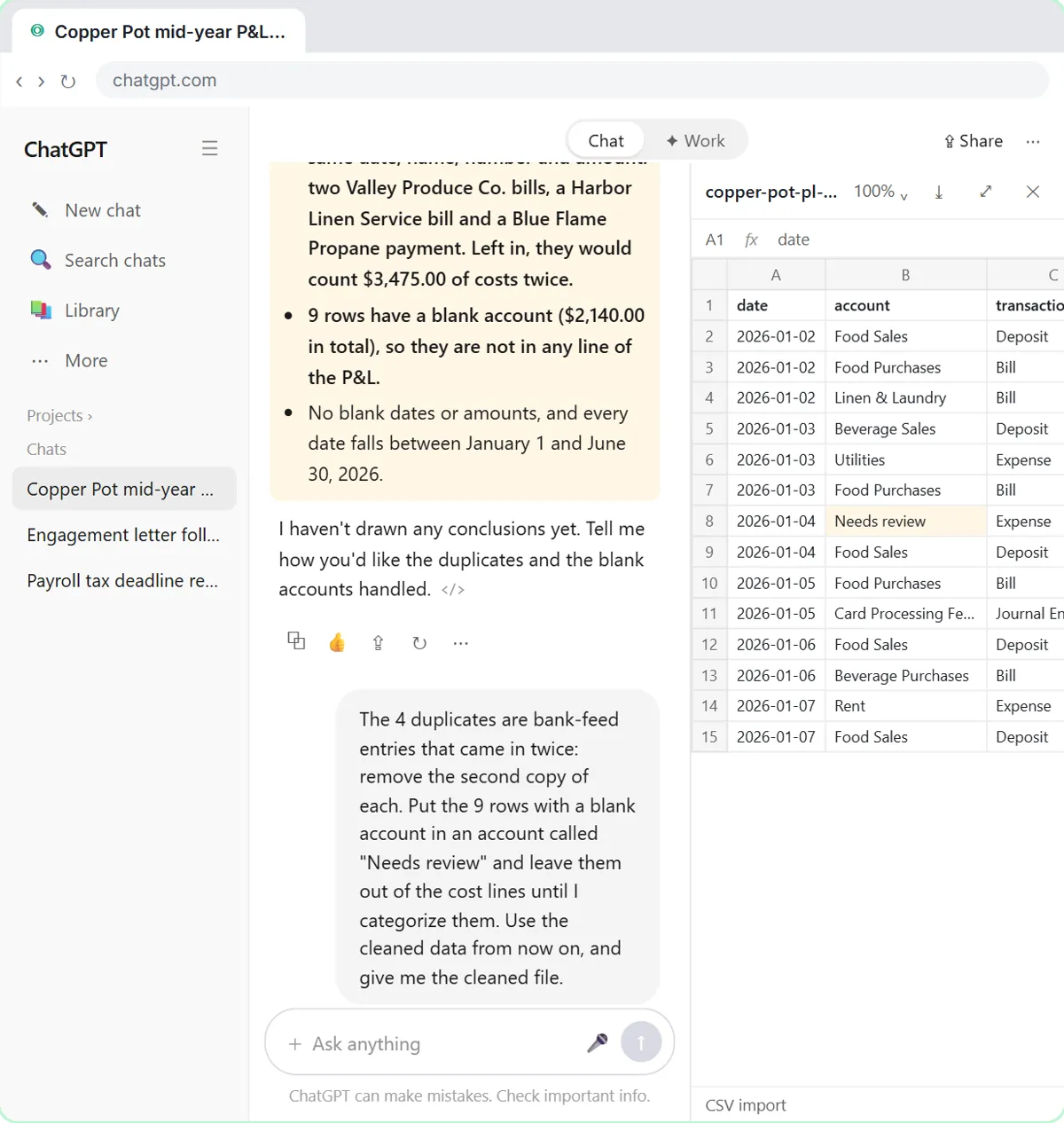
Task: Send message with up-arrow button
Action: click(641, 1042)
